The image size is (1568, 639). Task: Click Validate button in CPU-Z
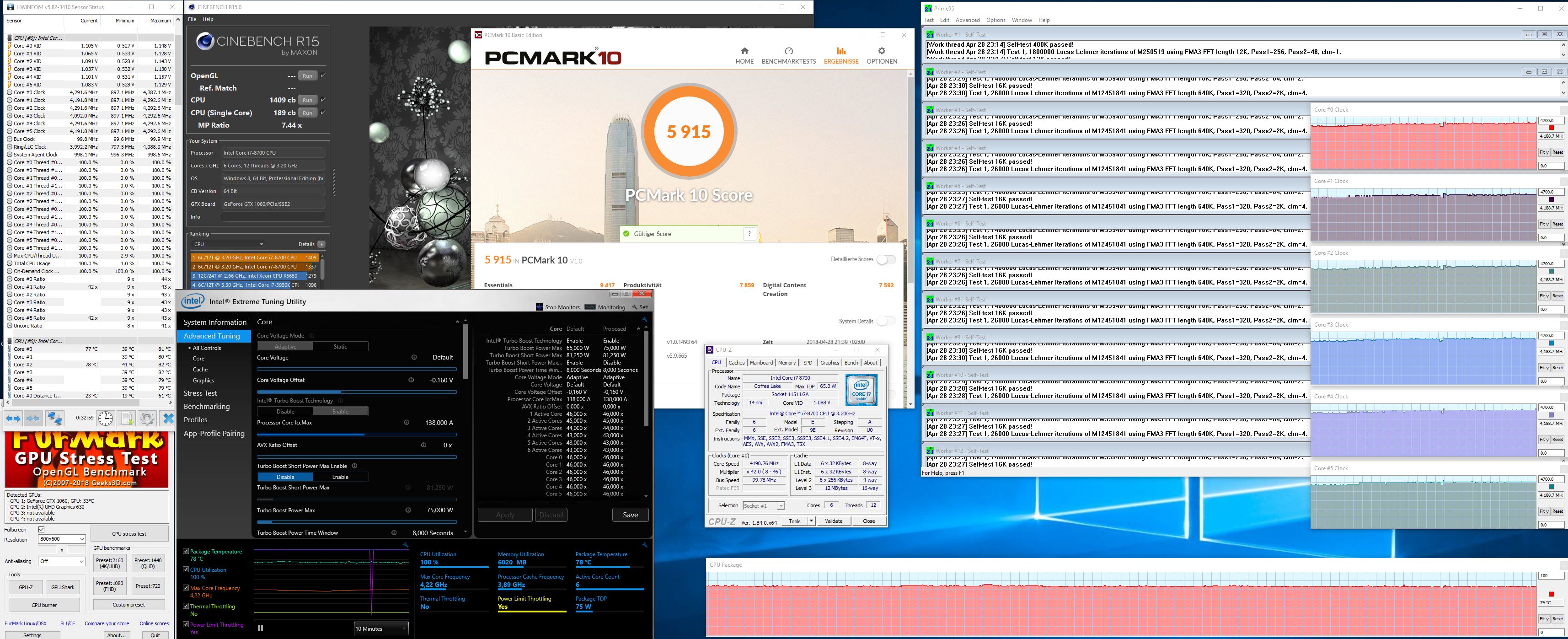point(833,521)
